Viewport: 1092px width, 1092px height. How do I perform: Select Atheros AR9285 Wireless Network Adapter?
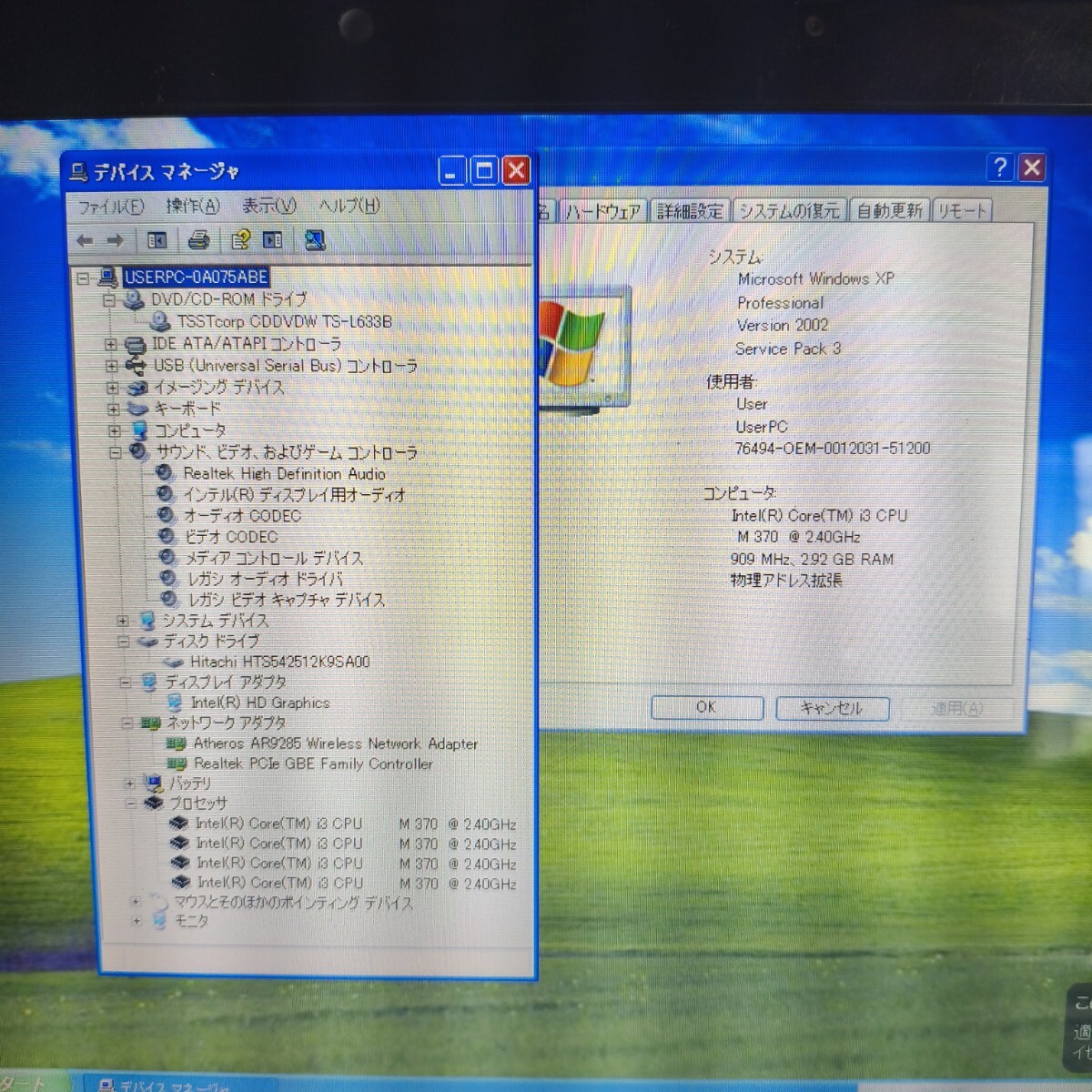coord(335,743)
